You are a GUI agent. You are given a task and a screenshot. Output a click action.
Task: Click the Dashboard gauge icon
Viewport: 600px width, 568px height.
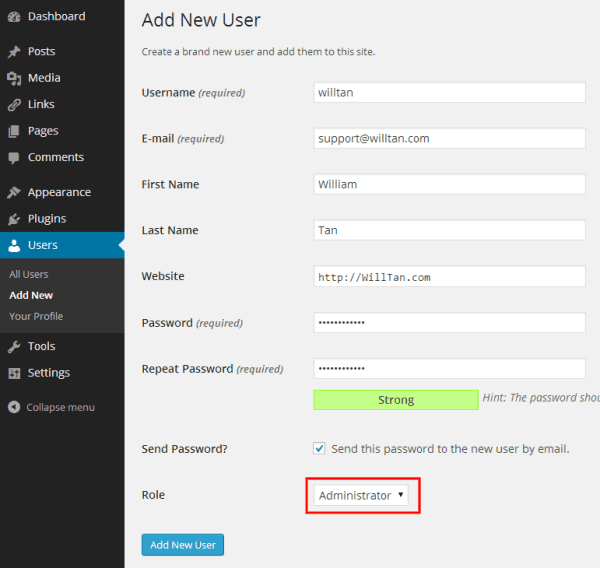(x=14, y=17)
